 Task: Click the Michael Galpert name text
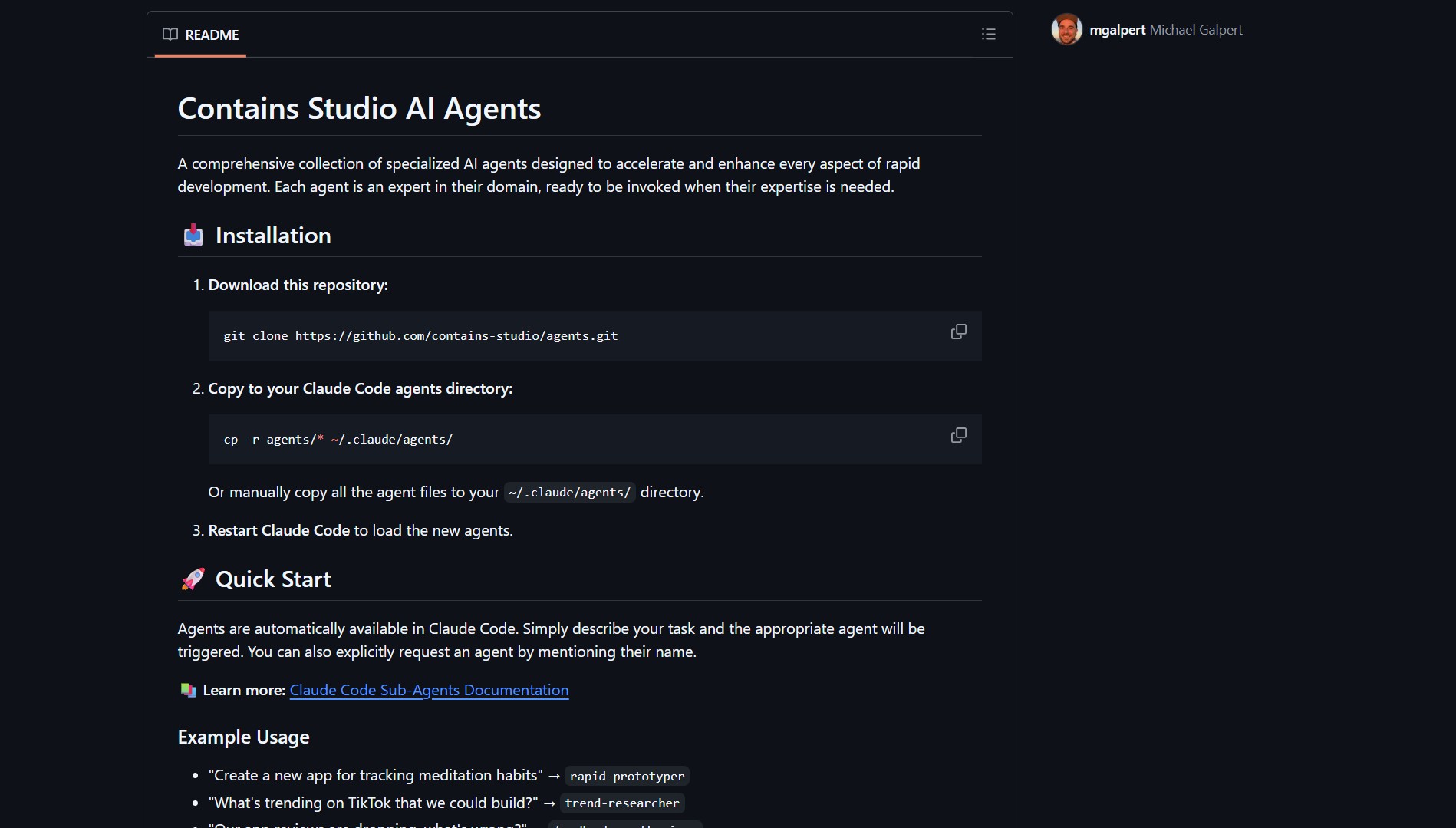[x=1196, y=30]
